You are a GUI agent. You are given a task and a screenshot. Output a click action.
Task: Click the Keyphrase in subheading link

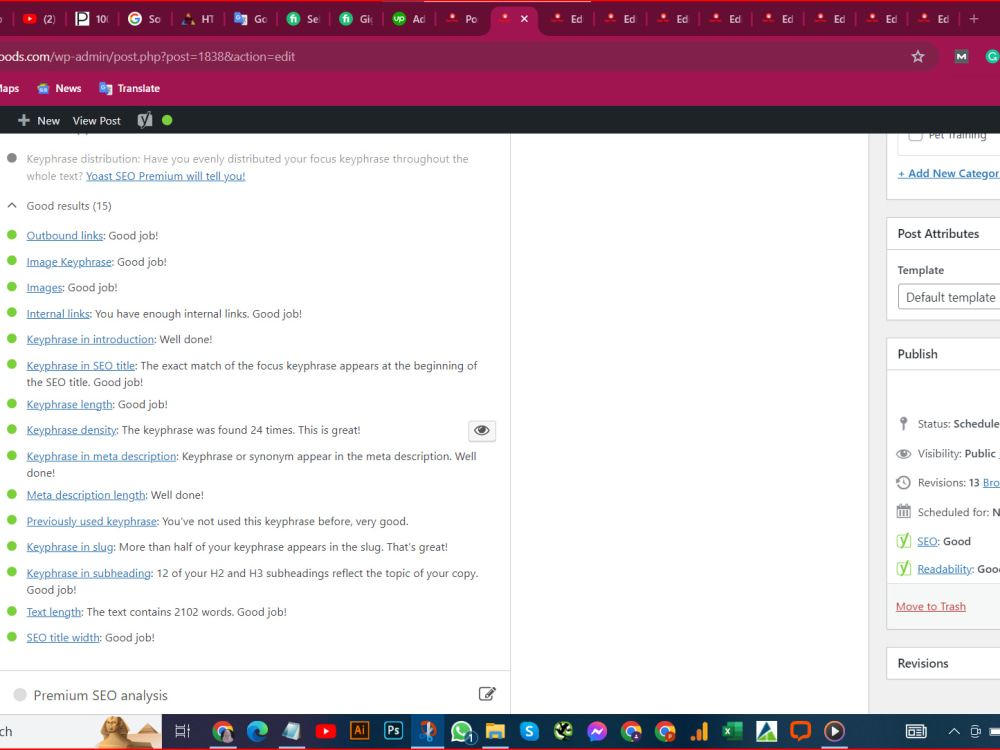(89, 573)
